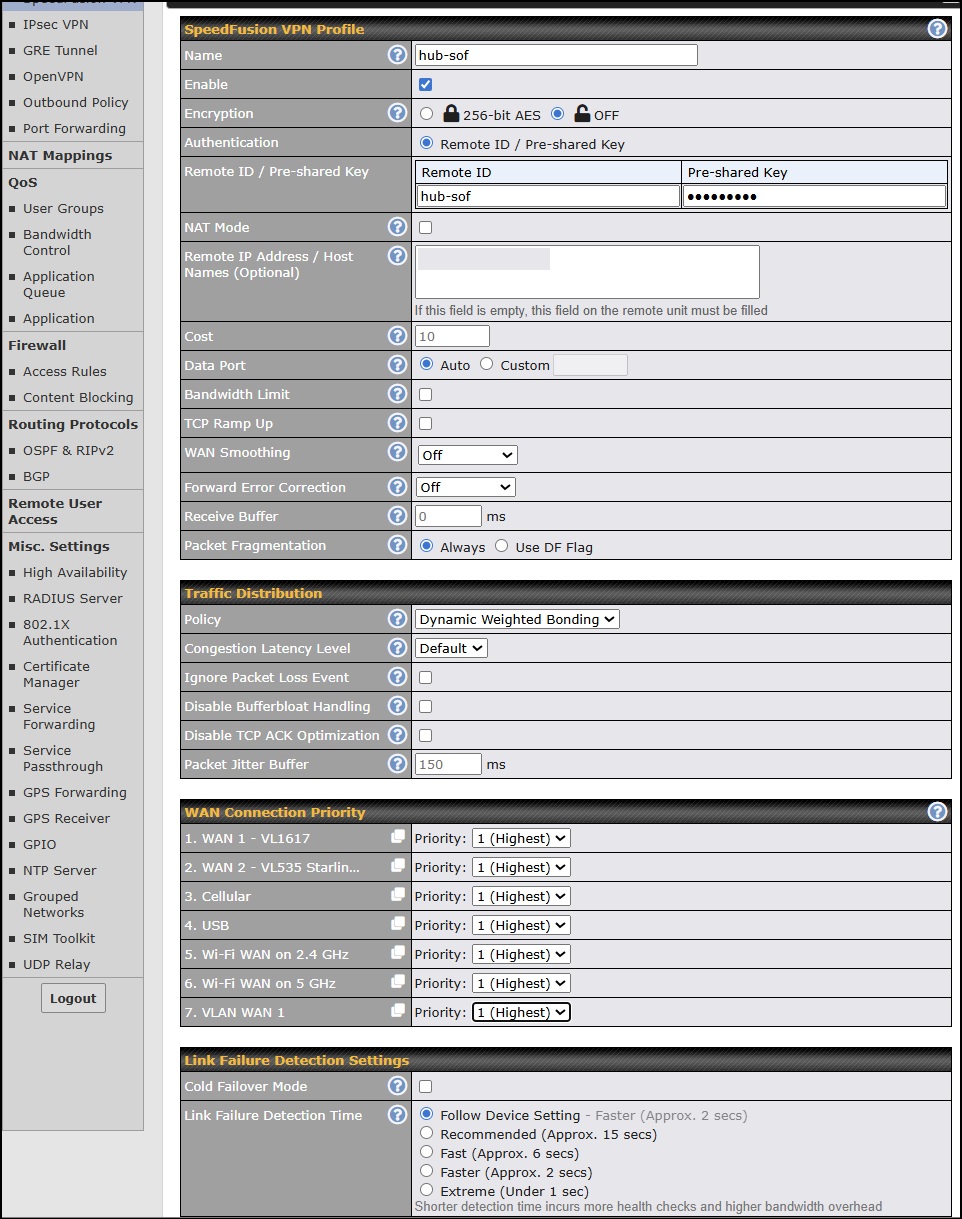Show Receive Buffer help icon
The width and height of the screenshot is (962, 1219).
click(397, 516)
